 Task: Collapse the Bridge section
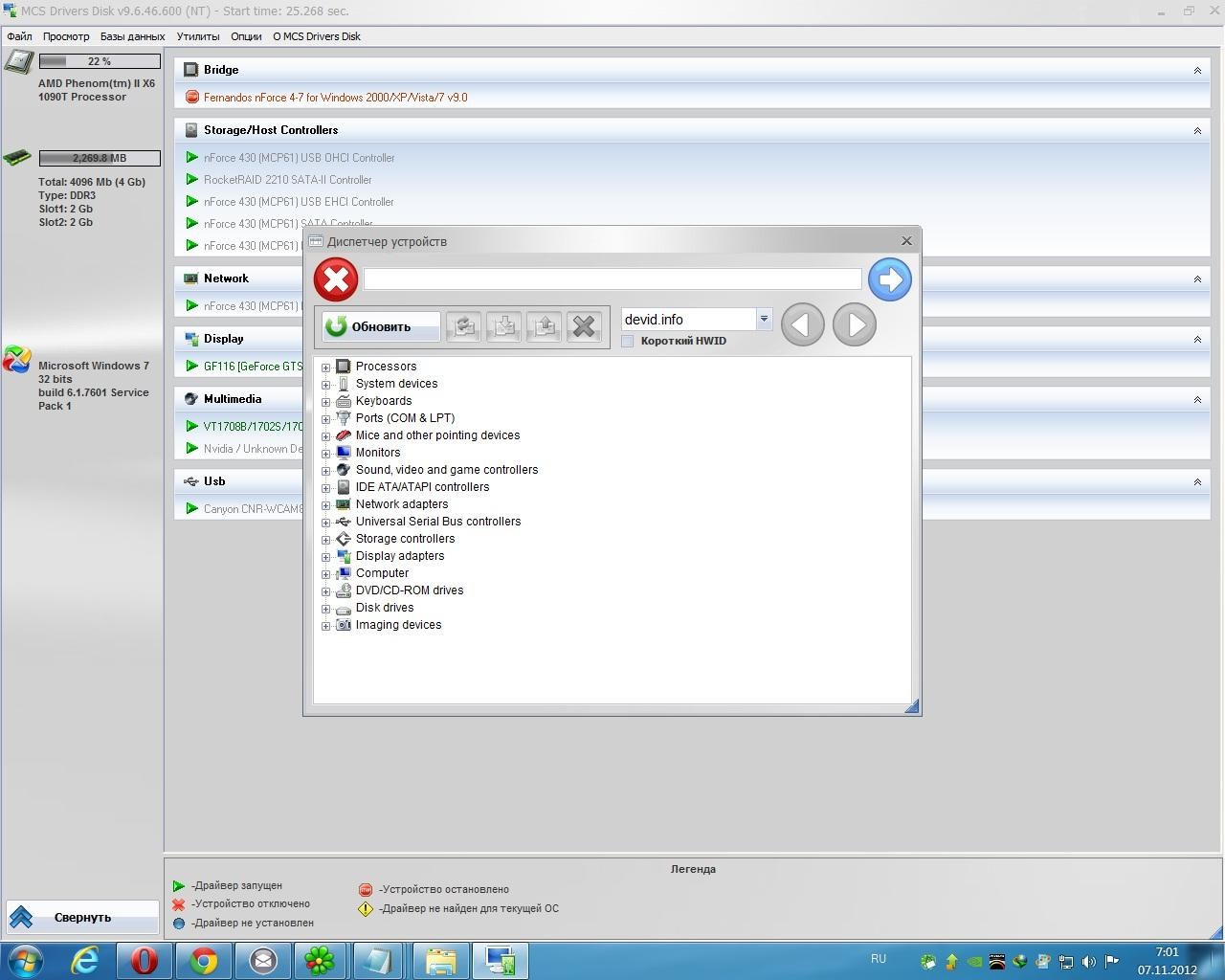[1197, 70]
